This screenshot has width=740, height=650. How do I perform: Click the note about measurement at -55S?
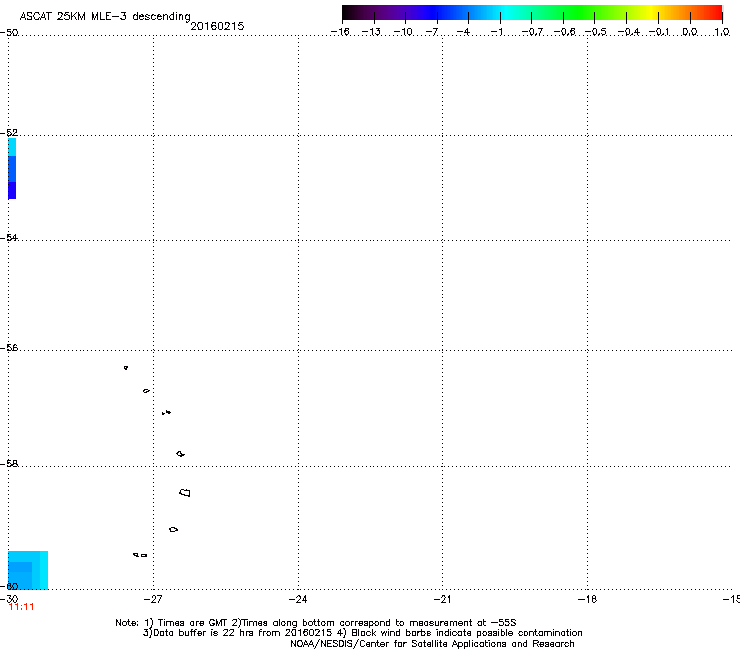[374, 623]
